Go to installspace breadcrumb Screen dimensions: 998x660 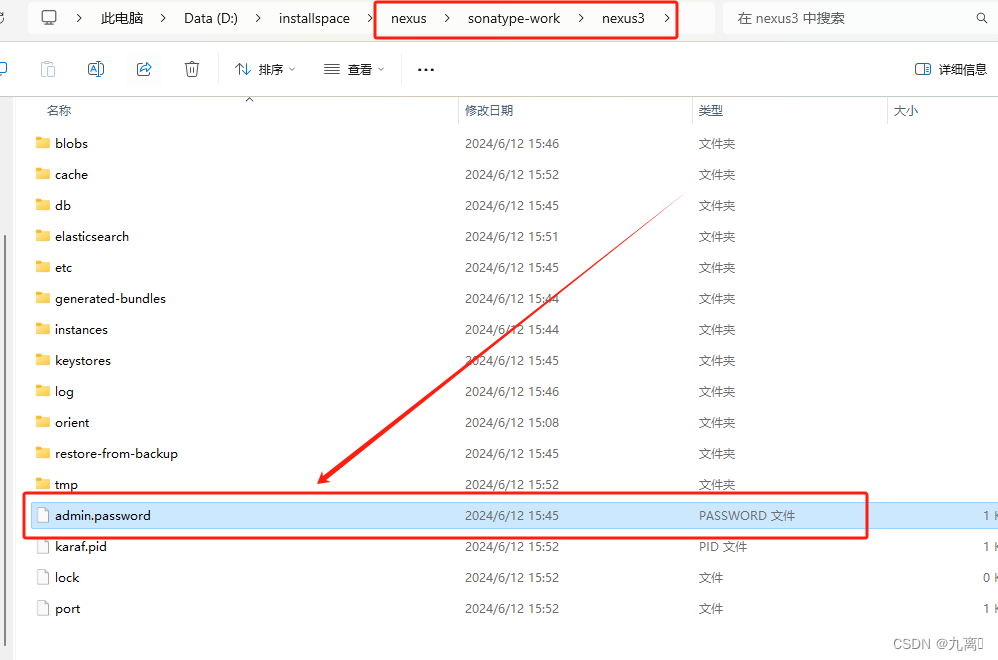pyautogui.click(x=314, y=18)
